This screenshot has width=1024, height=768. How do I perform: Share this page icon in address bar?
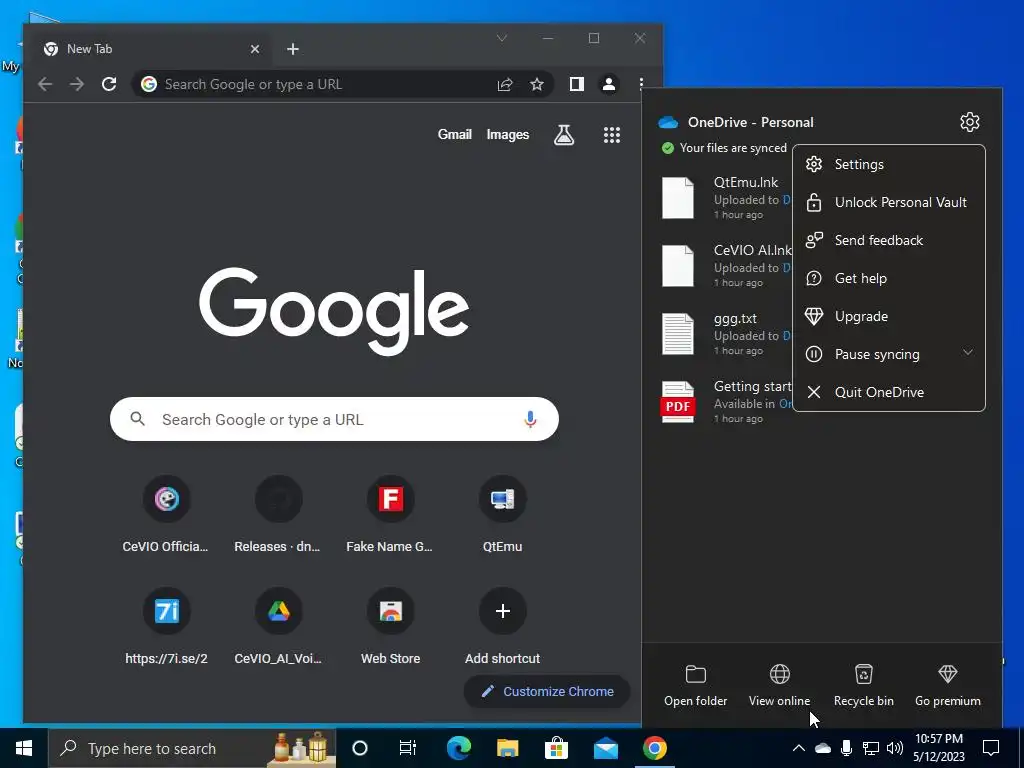[505, 84]
